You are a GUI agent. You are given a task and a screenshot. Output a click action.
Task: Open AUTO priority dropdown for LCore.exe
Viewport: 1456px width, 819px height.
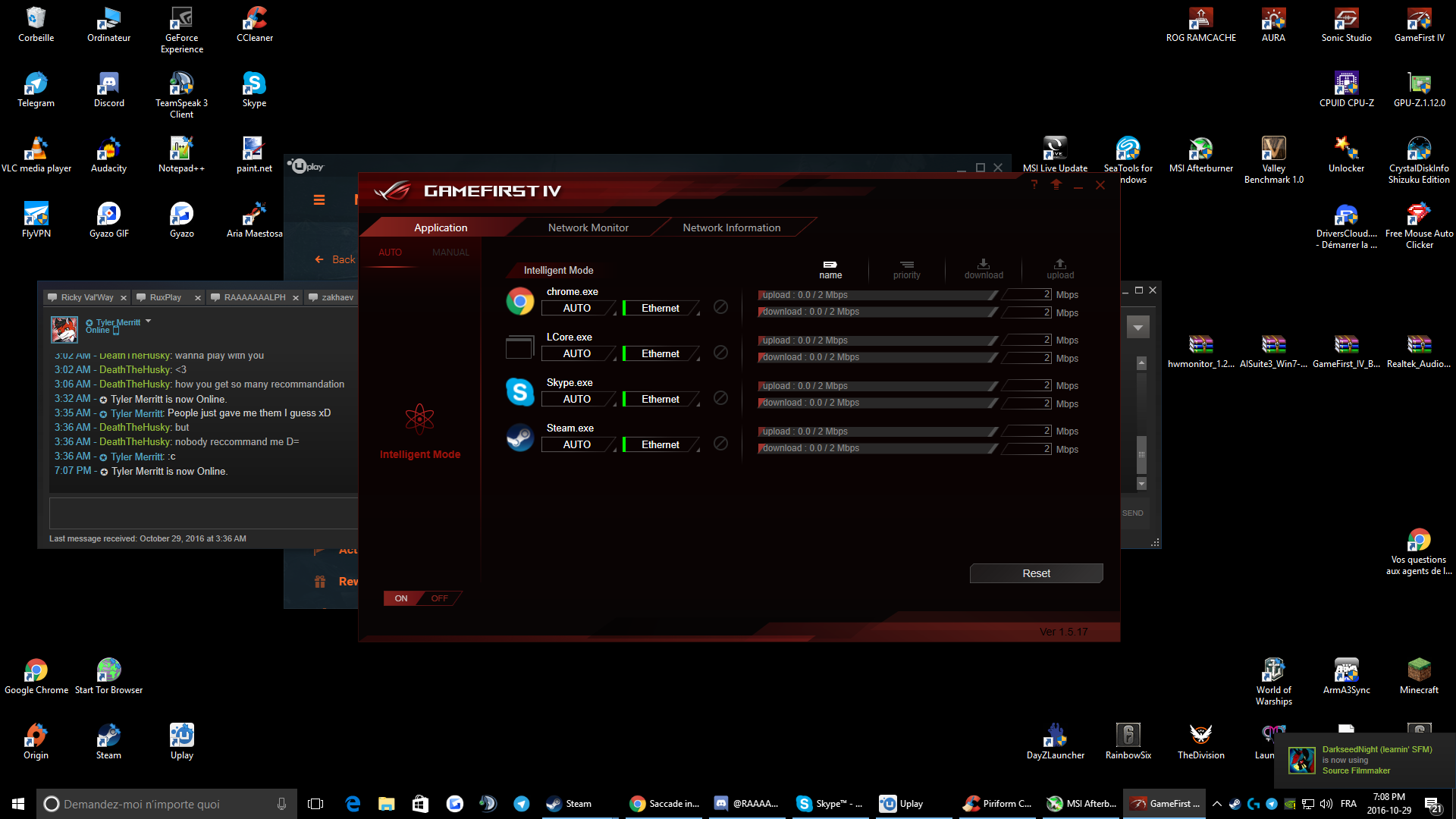point(578,353)
